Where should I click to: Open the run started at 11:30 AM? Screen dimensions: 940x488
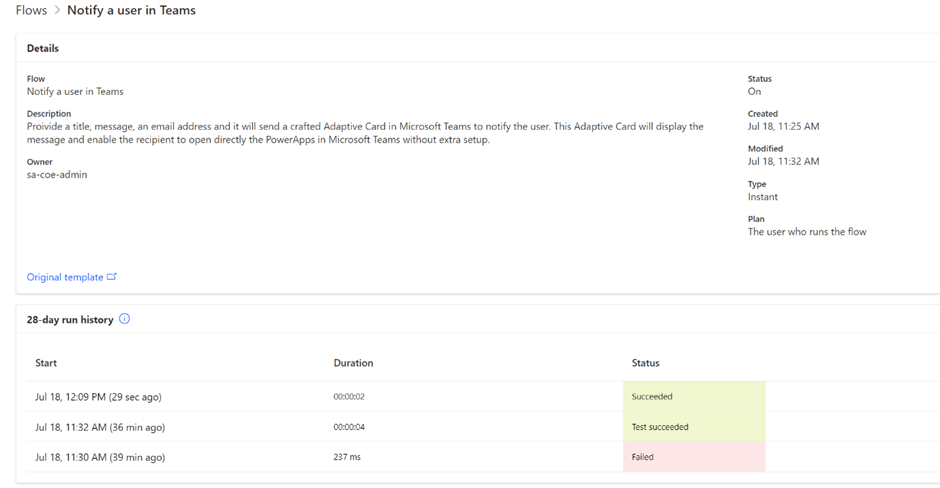click(x=99, y=457)
